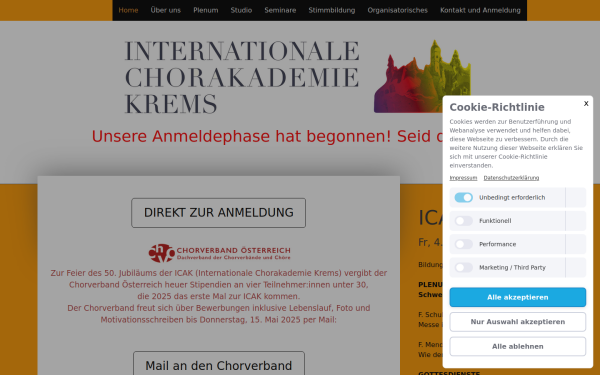
Task: Click the cookie description paragraph text
Action: tap(516, 143)
